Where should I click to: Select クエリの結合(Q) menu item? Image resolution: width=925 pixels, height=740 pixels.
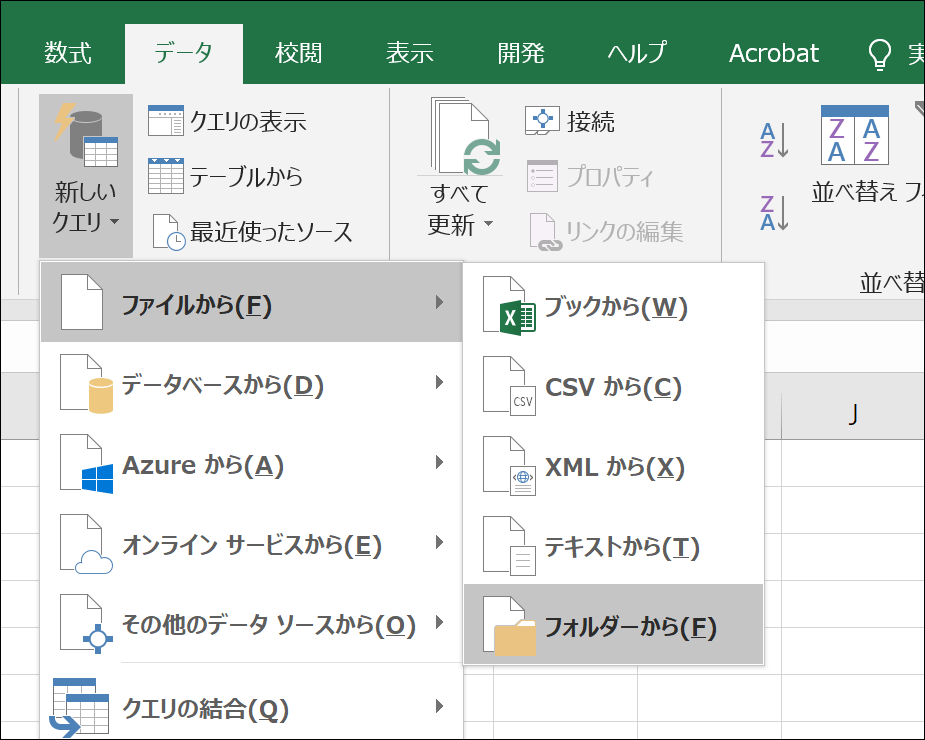(252, 706)
